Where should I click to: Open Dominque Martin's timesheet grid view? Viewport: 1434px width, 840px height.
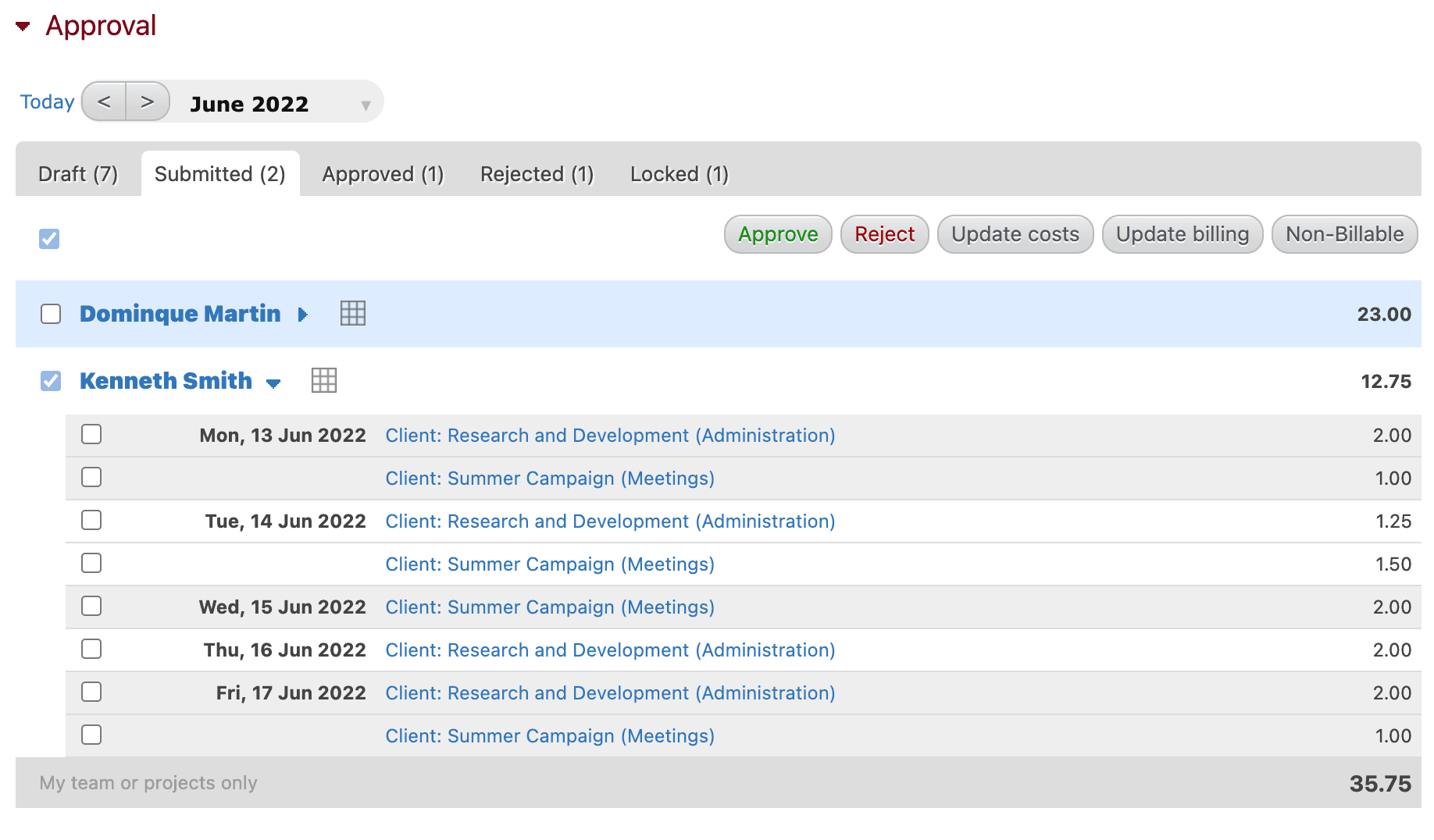[x=352, y=314]
